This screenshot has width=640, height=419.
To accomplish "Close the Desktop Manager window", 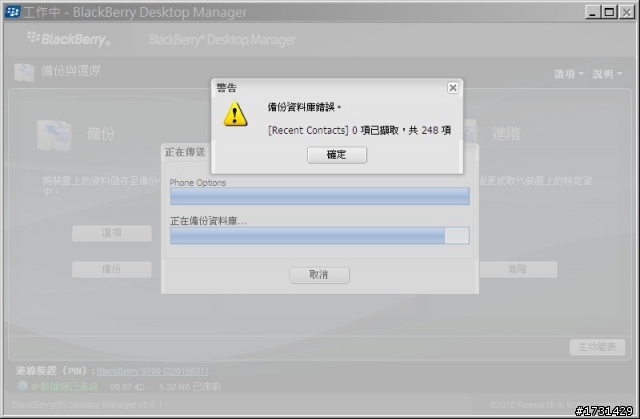I will 626,12.
